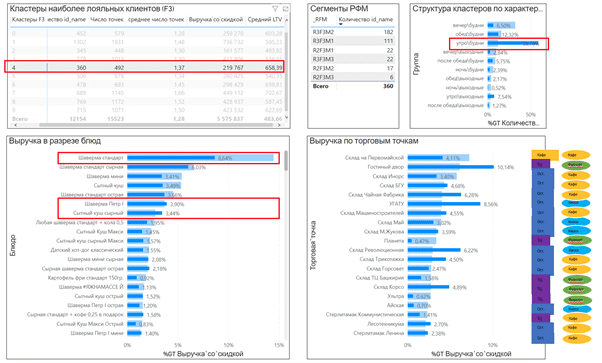Select the R3F3M3 segment row

pos(353,59)
